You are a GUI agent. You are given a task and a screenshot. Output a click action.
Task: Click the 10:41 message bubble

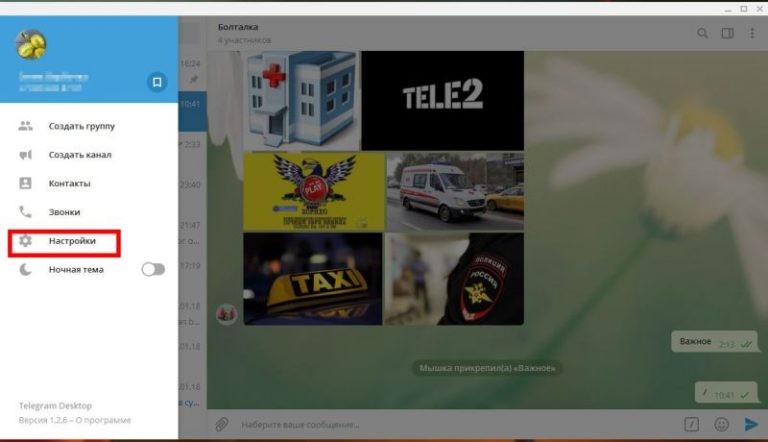(726, 393)
